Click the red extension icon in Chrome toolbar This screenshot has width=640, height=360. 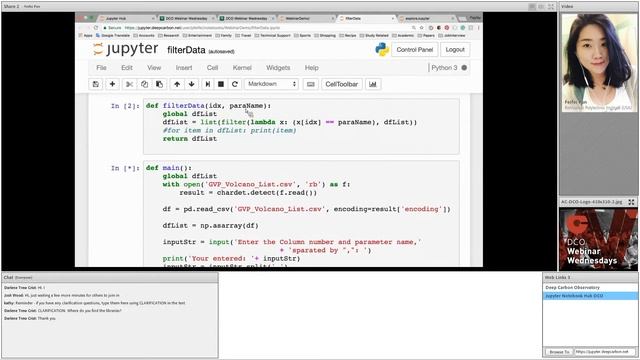tap(447, 28)
